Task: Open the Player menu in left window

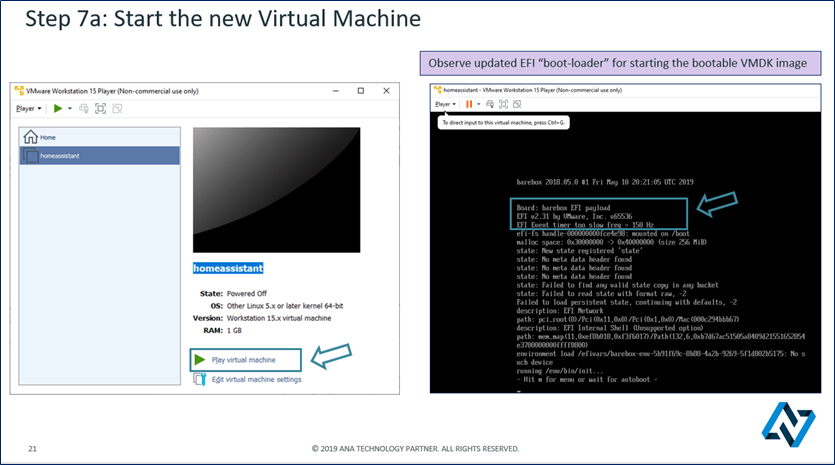Action: coord(28,108)
